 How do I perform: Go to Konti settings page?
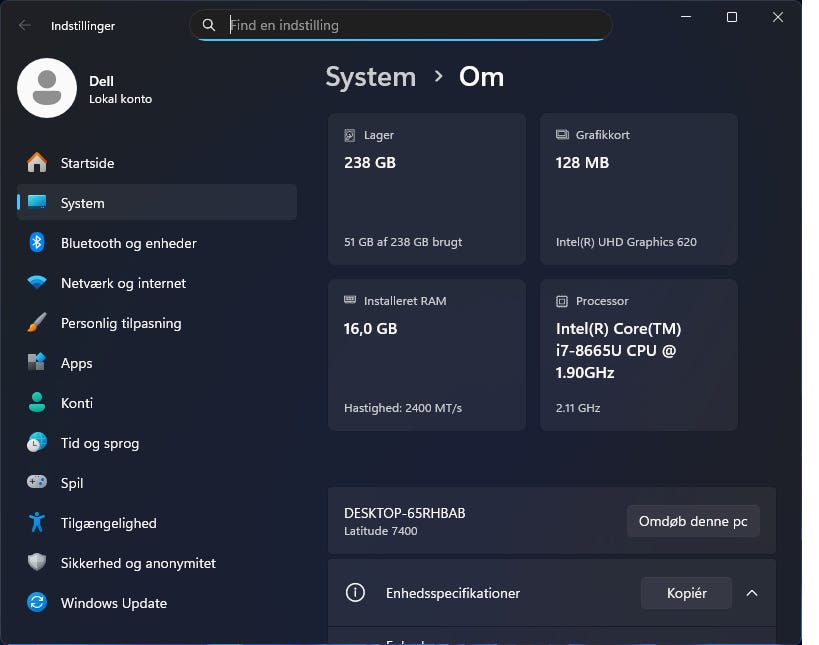tap(77, 403)
